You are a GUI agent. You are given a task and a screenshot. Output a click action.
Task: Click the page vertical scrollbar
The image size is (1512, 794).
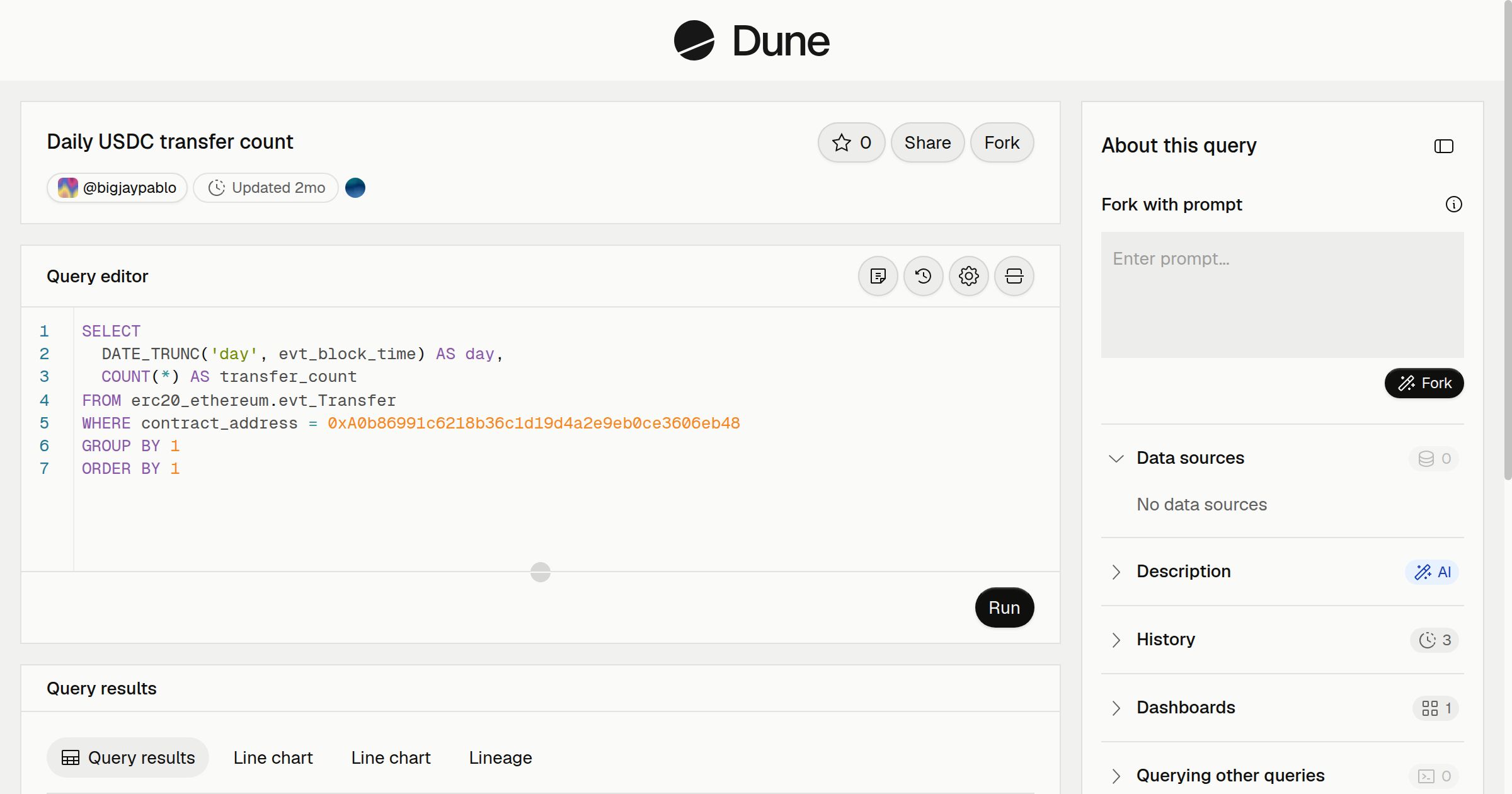tap(1508, 239)
